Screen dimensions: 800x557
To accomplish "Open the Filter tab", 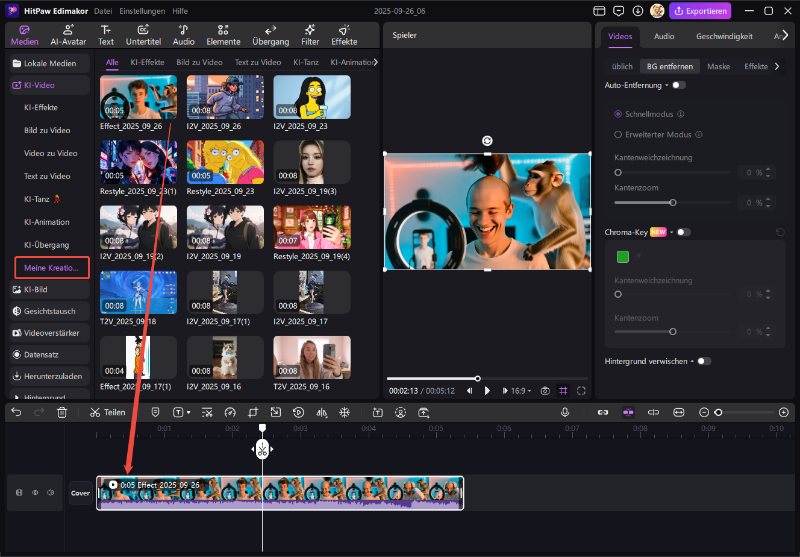I will click(x=310, y=35).
